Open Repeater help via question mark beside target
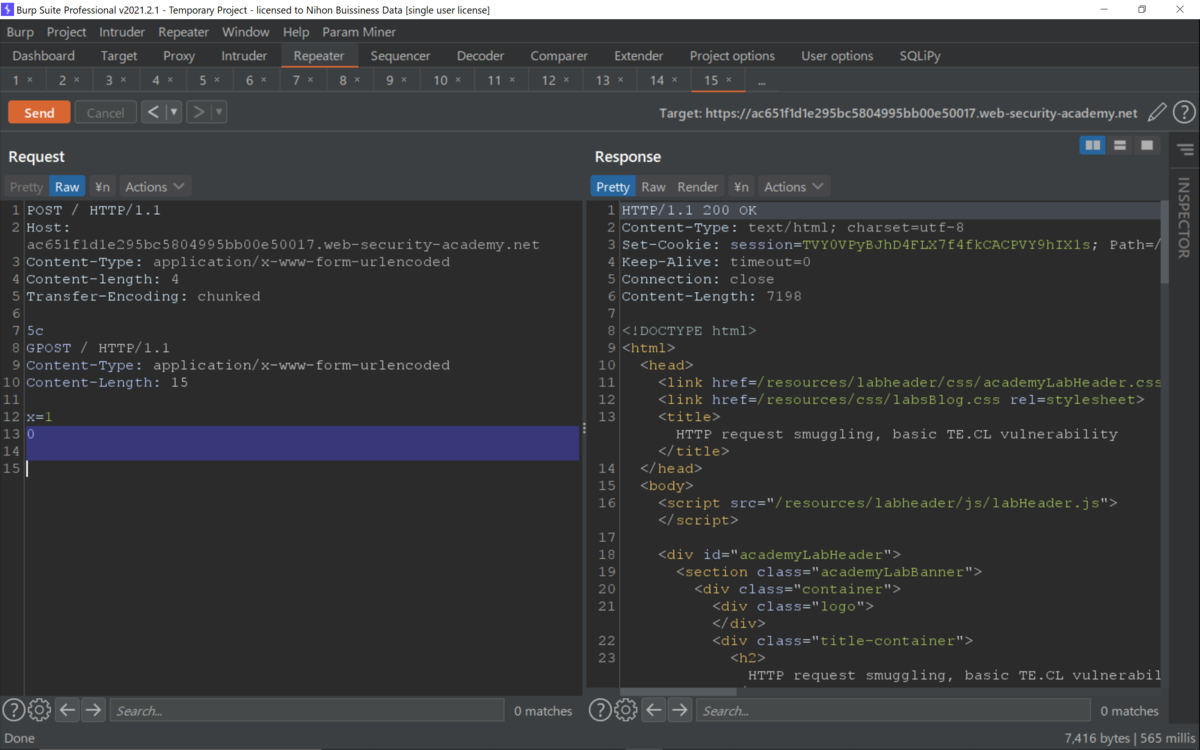Screen dimensions: 1200x750 (1184, 113)
